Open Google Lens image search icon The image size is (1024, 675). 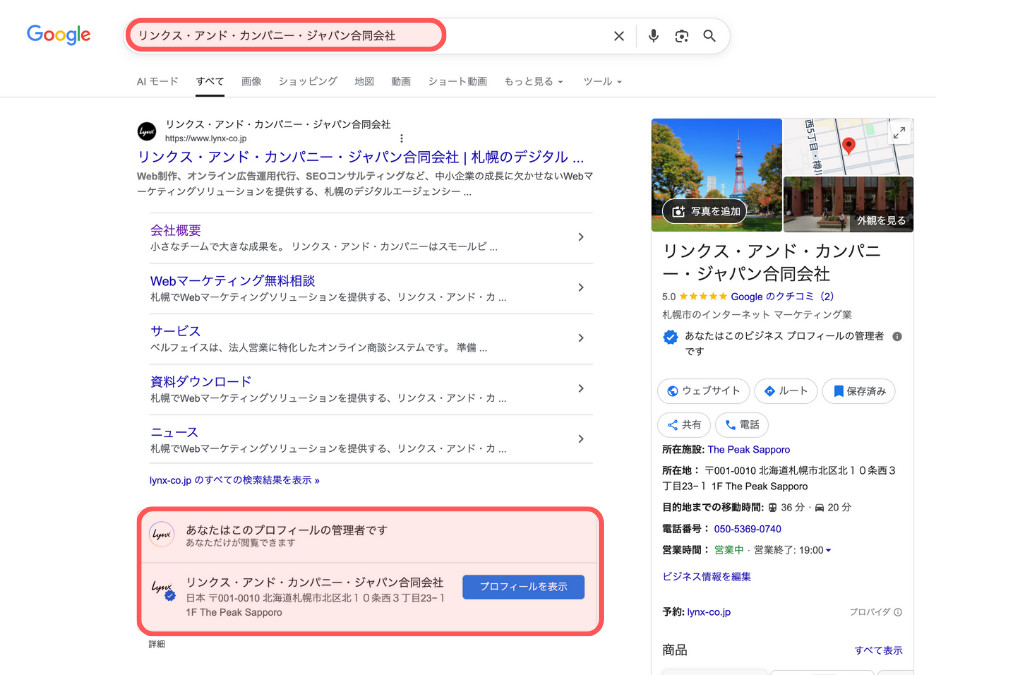[x=681, y=36]
